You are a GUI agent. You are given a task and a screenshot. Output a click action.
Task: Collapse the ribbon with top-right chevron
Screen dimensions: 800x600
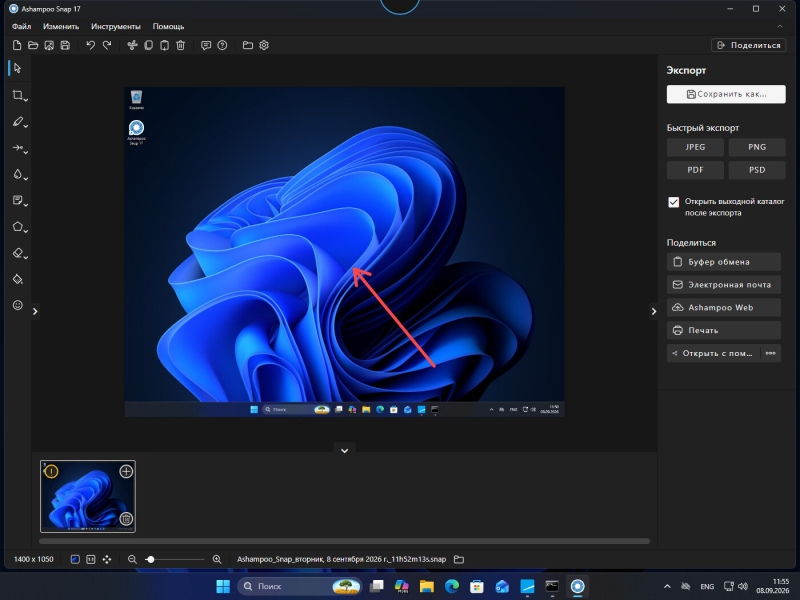(x=780, y=27)
